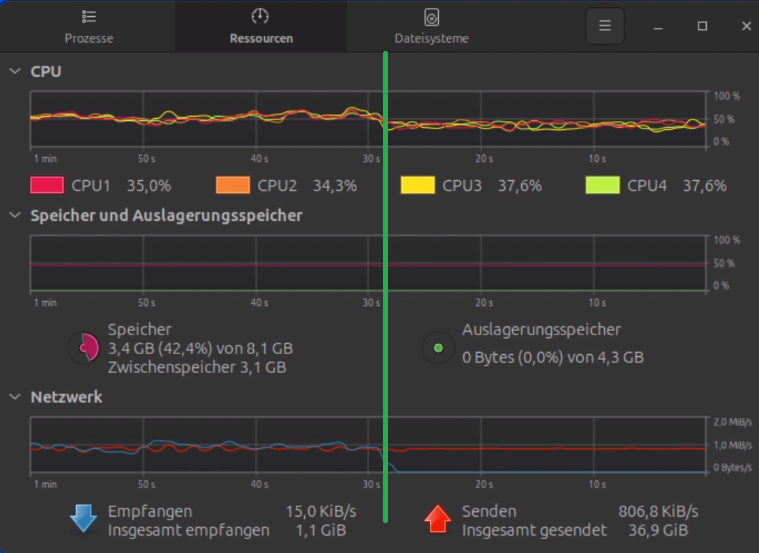Screen dimensions: 759x553
Task: Collapse Speicher und Auslagerungsspeicher section
Action: [x=15, y=215]
